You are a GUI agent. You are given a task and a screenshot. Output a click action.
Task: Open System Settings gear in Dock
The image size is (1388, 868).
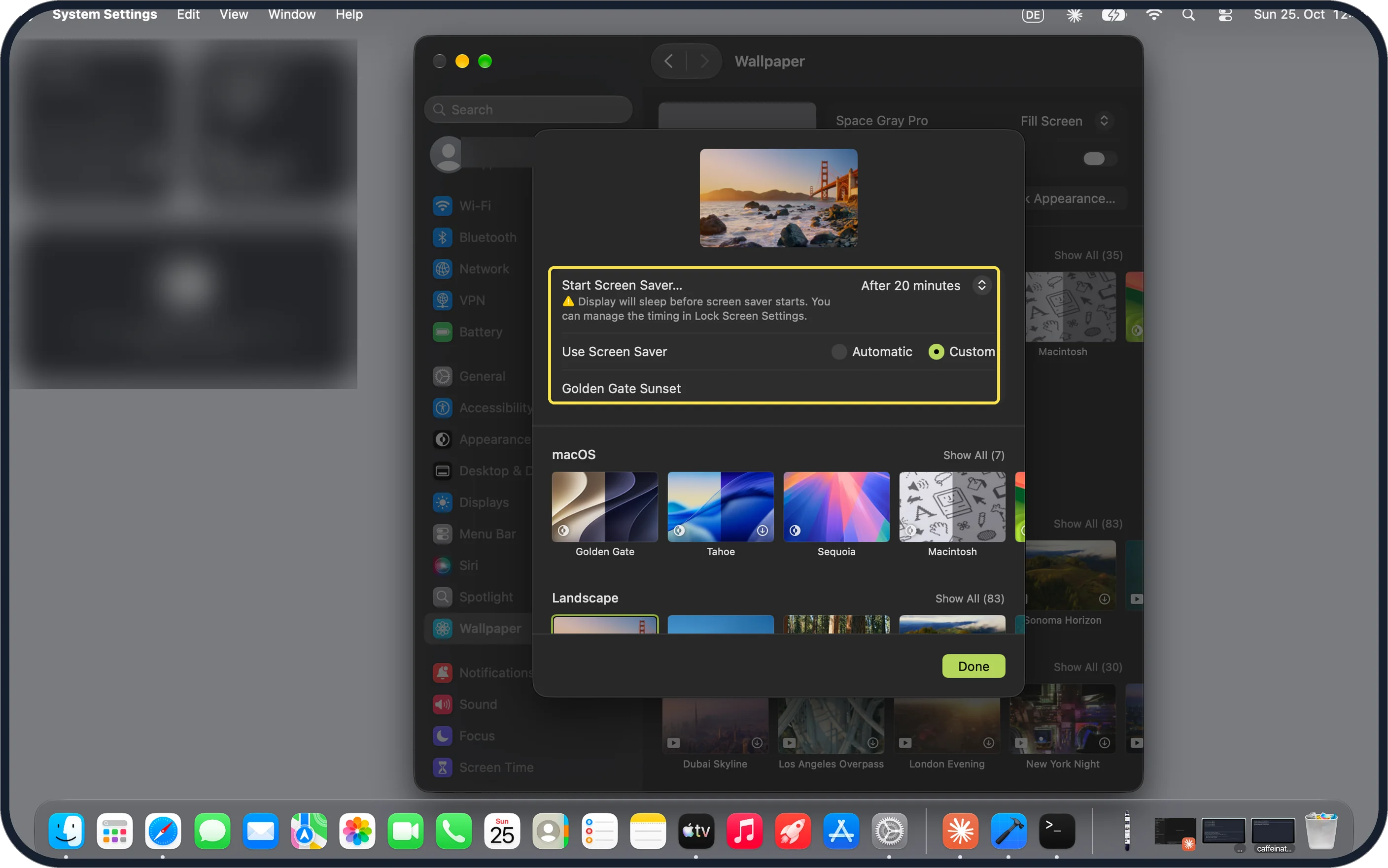pos(890,831)
